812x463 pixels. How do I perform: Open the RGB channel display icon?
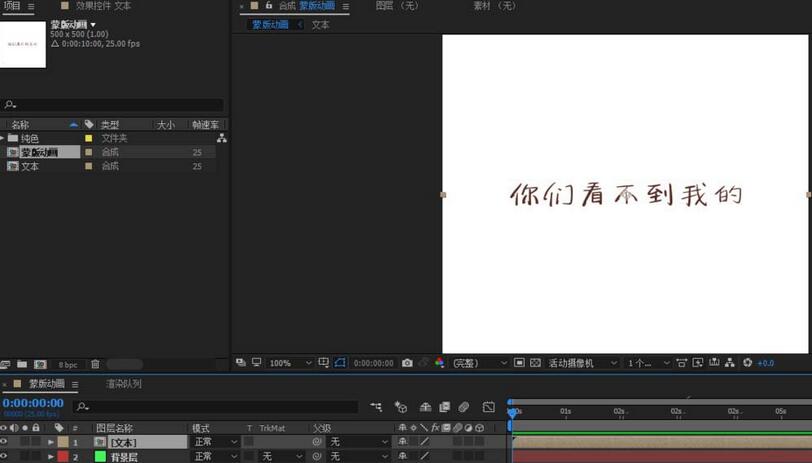click(x=439, y=363)
